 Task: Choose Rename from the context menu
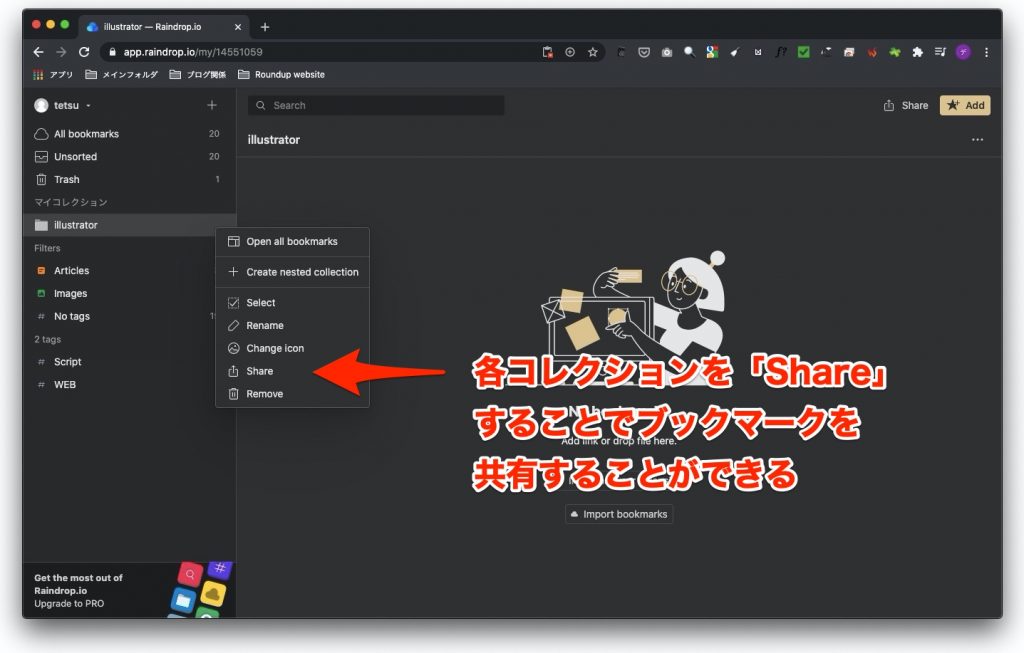292,325
